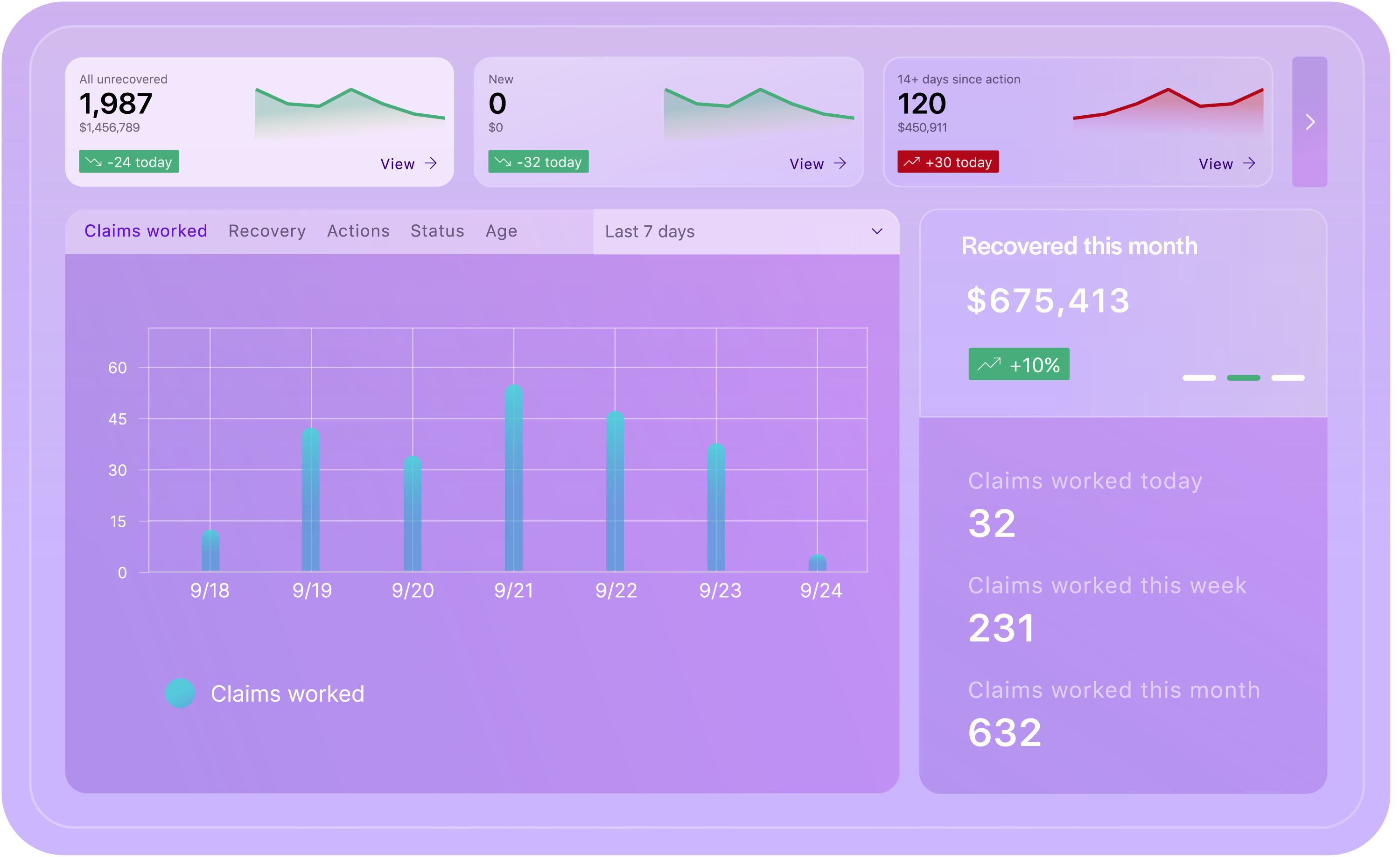The width and height of the screenshot is (1400, 857).
Task: Click the 14+ days since action title
Action: pyautogui.click(x=959, y=79)
